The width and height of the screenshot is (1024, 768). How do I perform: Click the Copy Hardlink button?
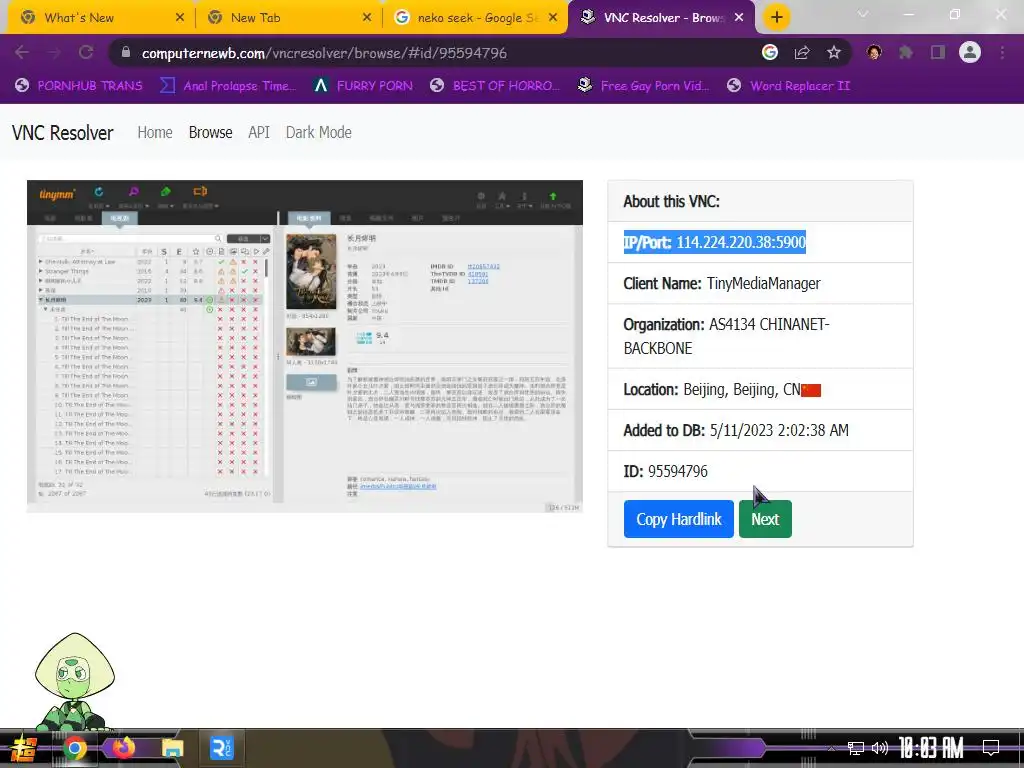[x=679, y=519]
